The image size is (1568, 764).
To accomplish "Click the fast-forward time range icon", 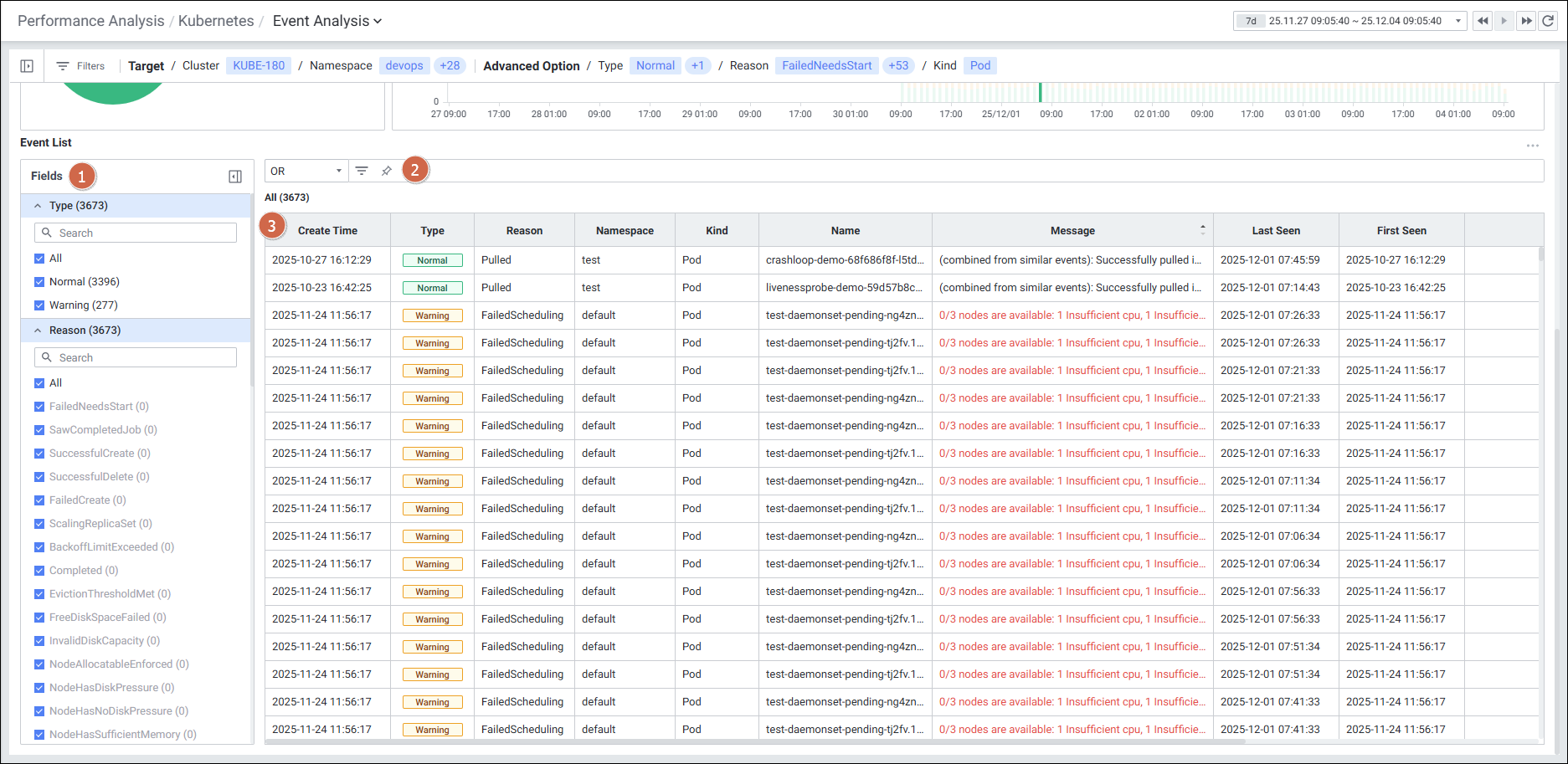I will click(x=1526, y=21).
